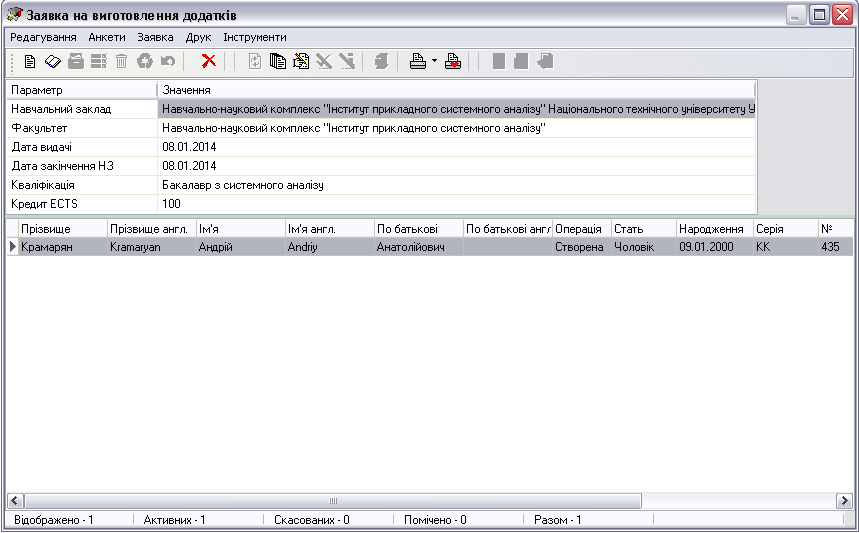Image resolution: width=859 pixels, height=533 pixels.
Task: Sort by По батькові column header
Action: 419,229
